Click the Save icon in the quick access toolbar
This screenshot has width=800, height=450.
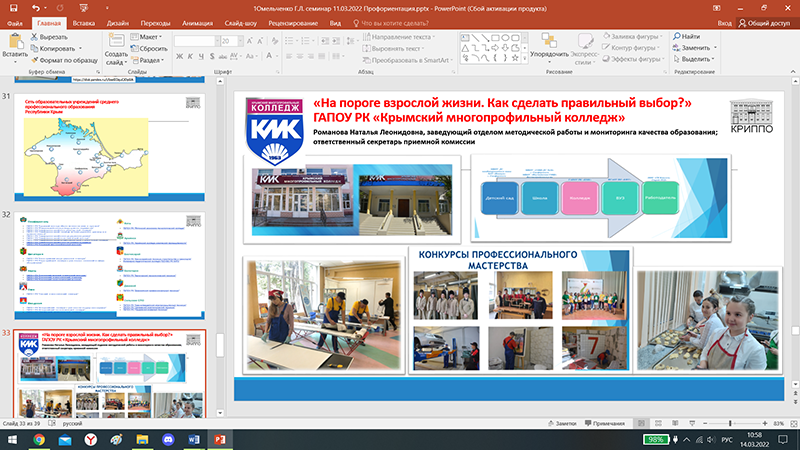(14, 8)
